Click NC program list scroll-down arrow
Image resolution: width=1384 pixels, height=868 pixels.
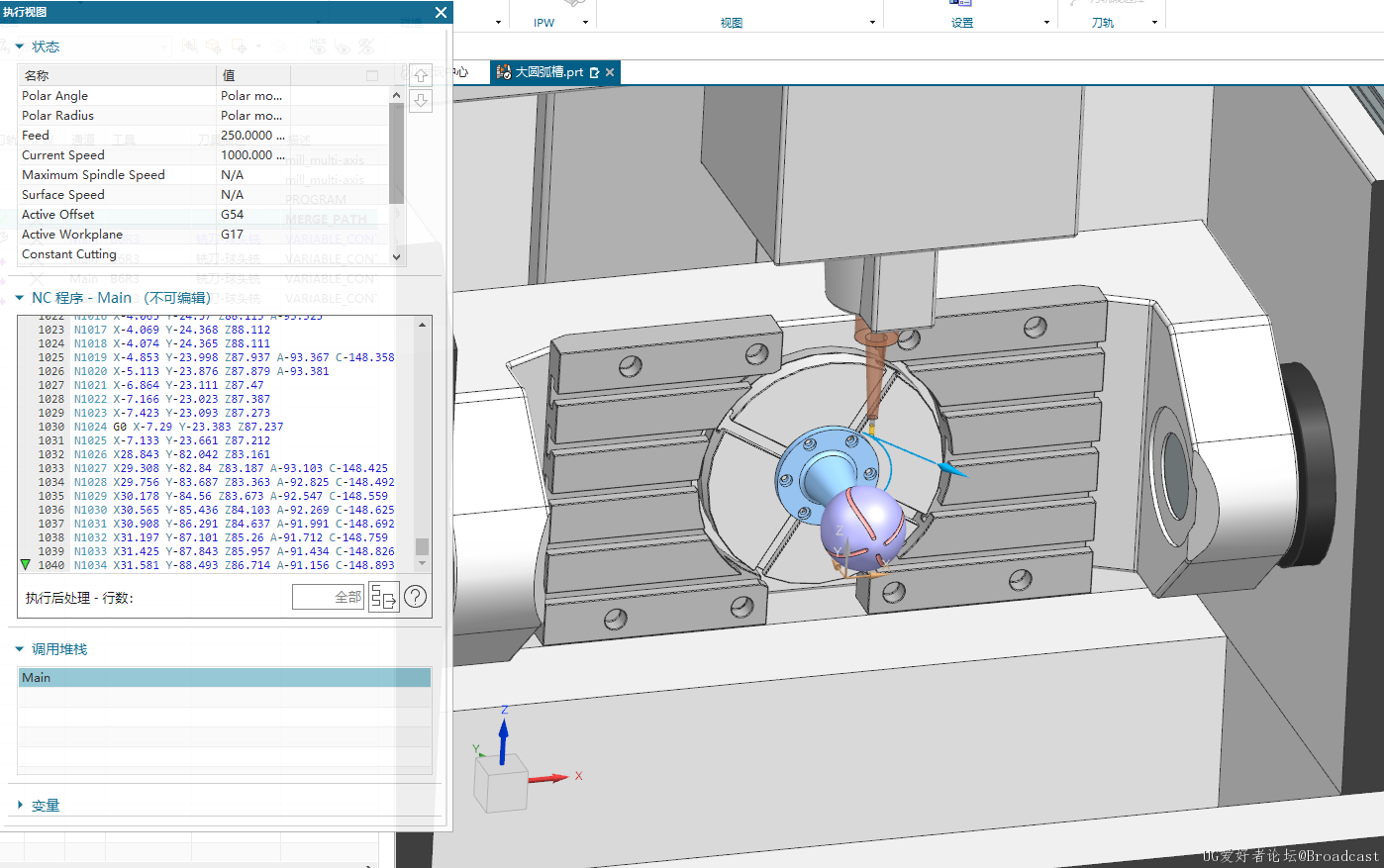tap(423, 563)
